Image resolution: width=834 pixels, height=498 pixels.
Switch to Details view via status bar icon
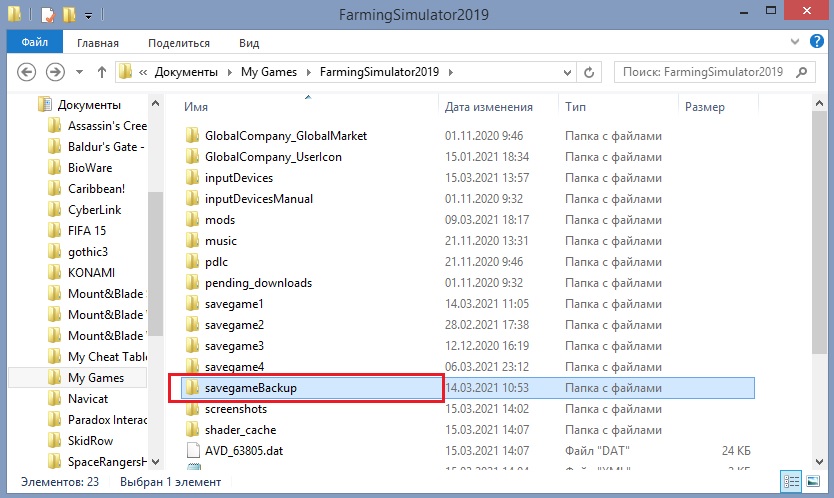[791, 482]
